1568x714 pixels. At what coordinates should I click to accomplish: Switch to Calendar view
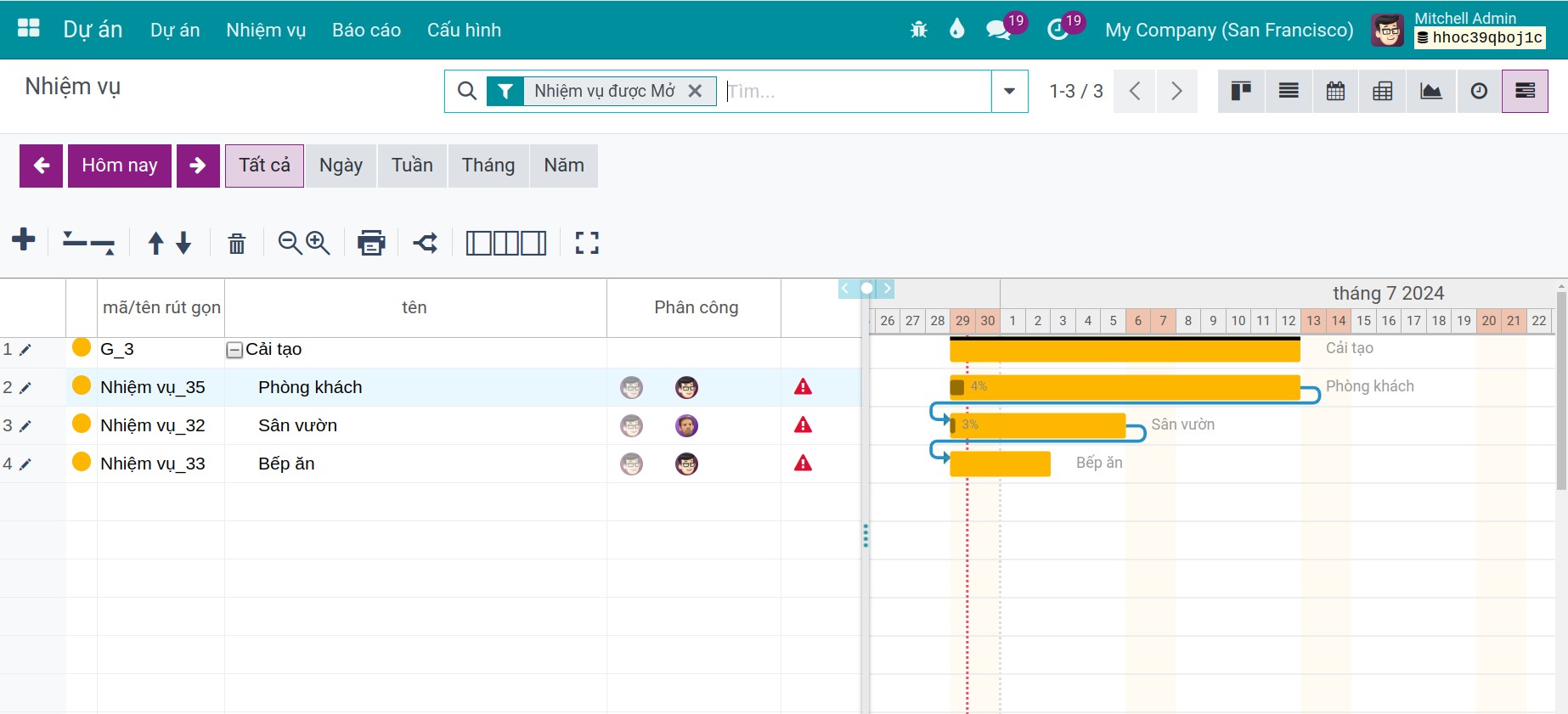(x=1335, y=91)
